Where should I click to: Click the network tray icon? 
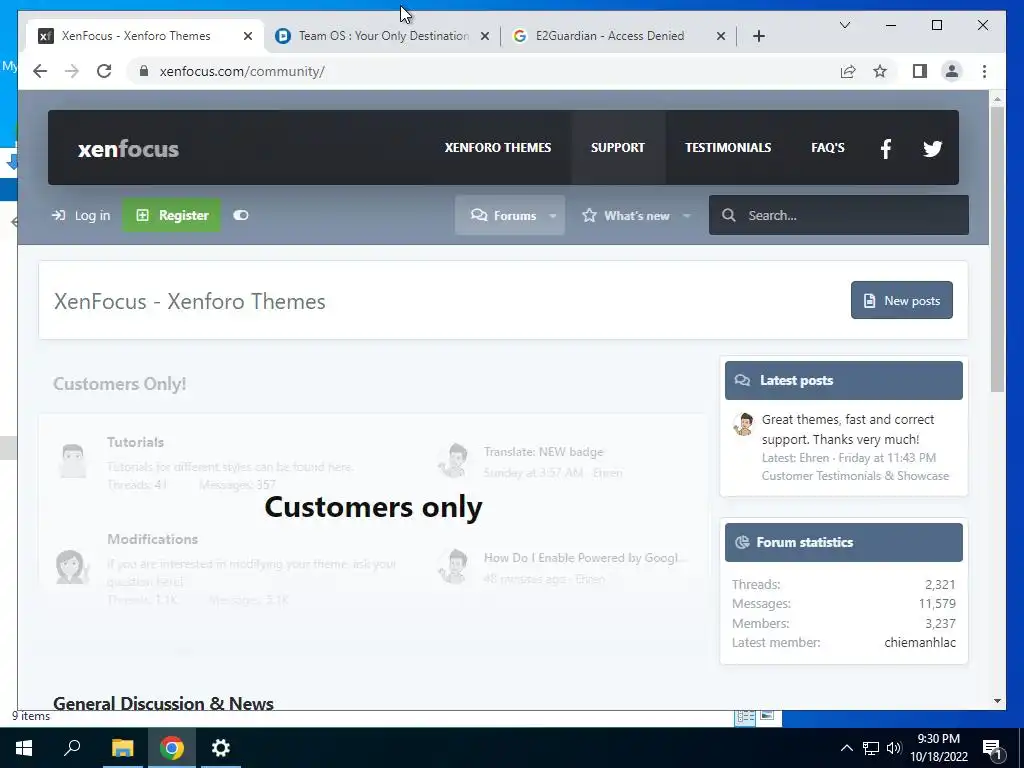[871, 748]
